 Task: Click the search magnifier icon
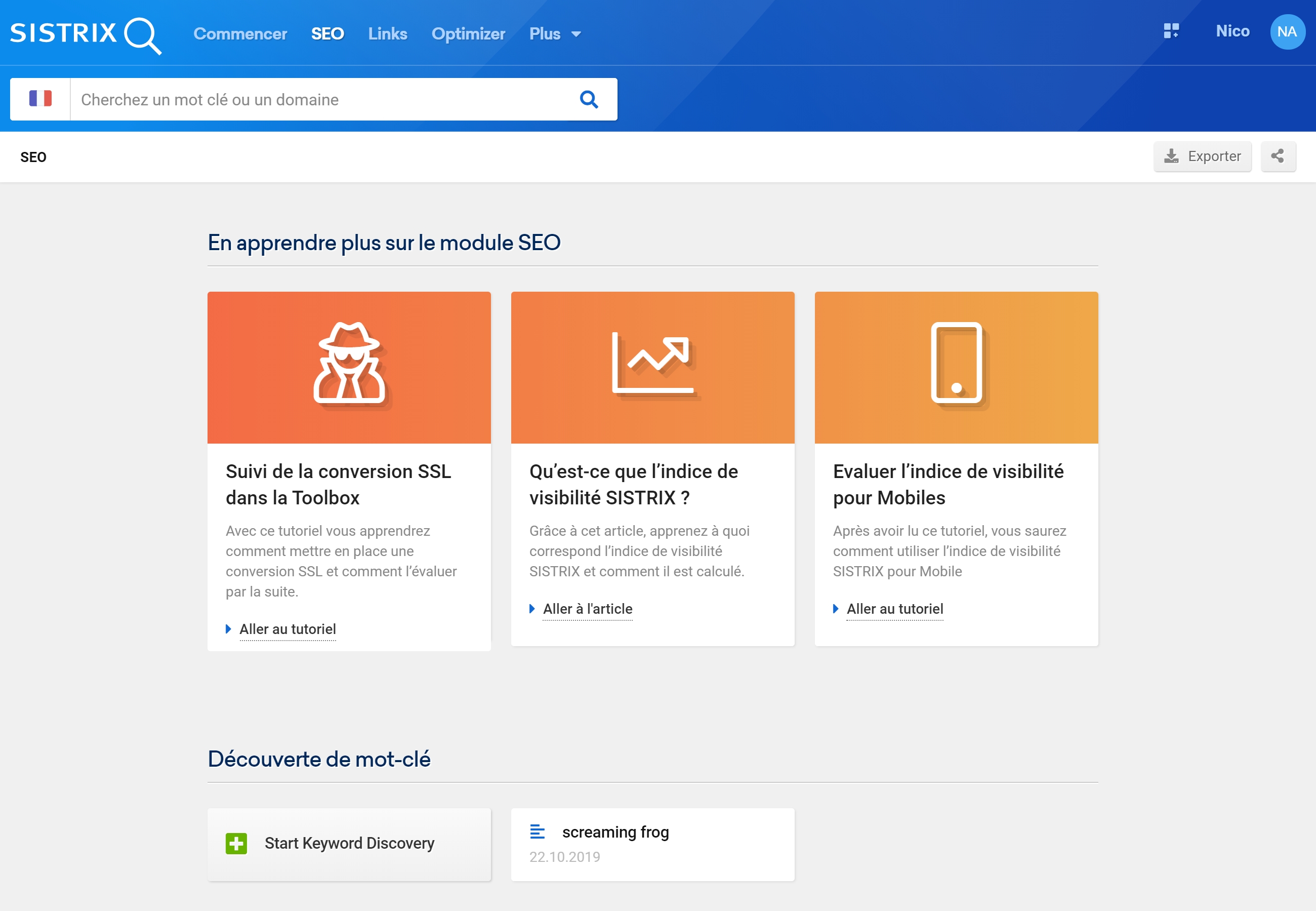point(589,99)
